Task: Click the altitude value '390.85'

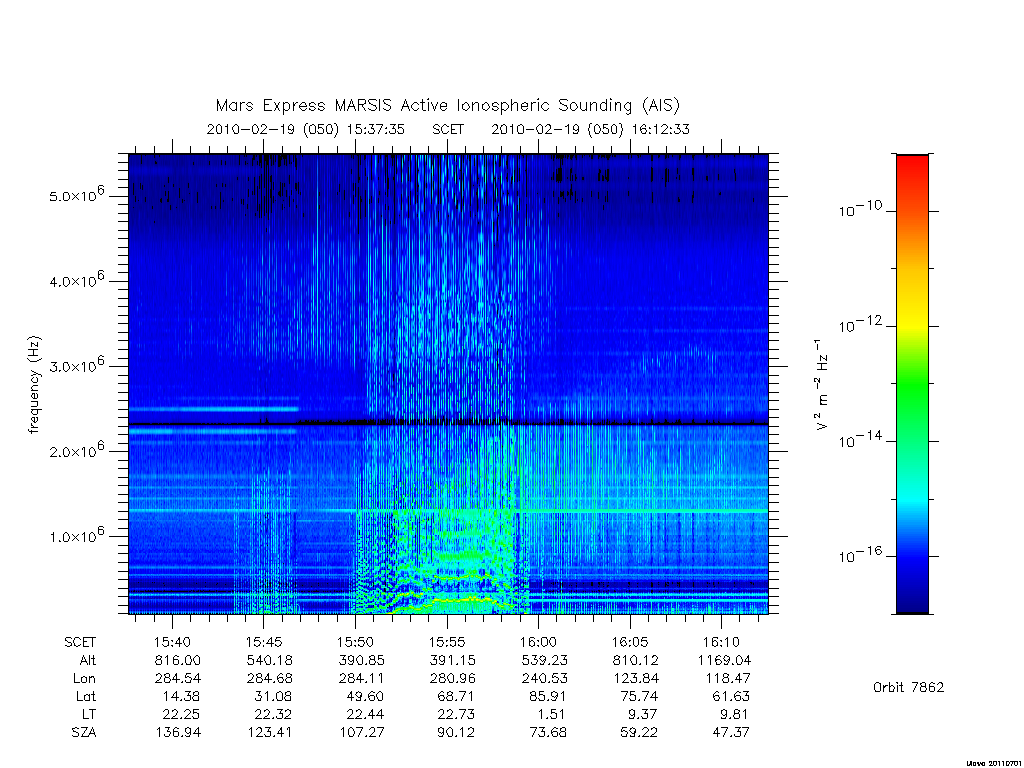Action: (361, 661)
